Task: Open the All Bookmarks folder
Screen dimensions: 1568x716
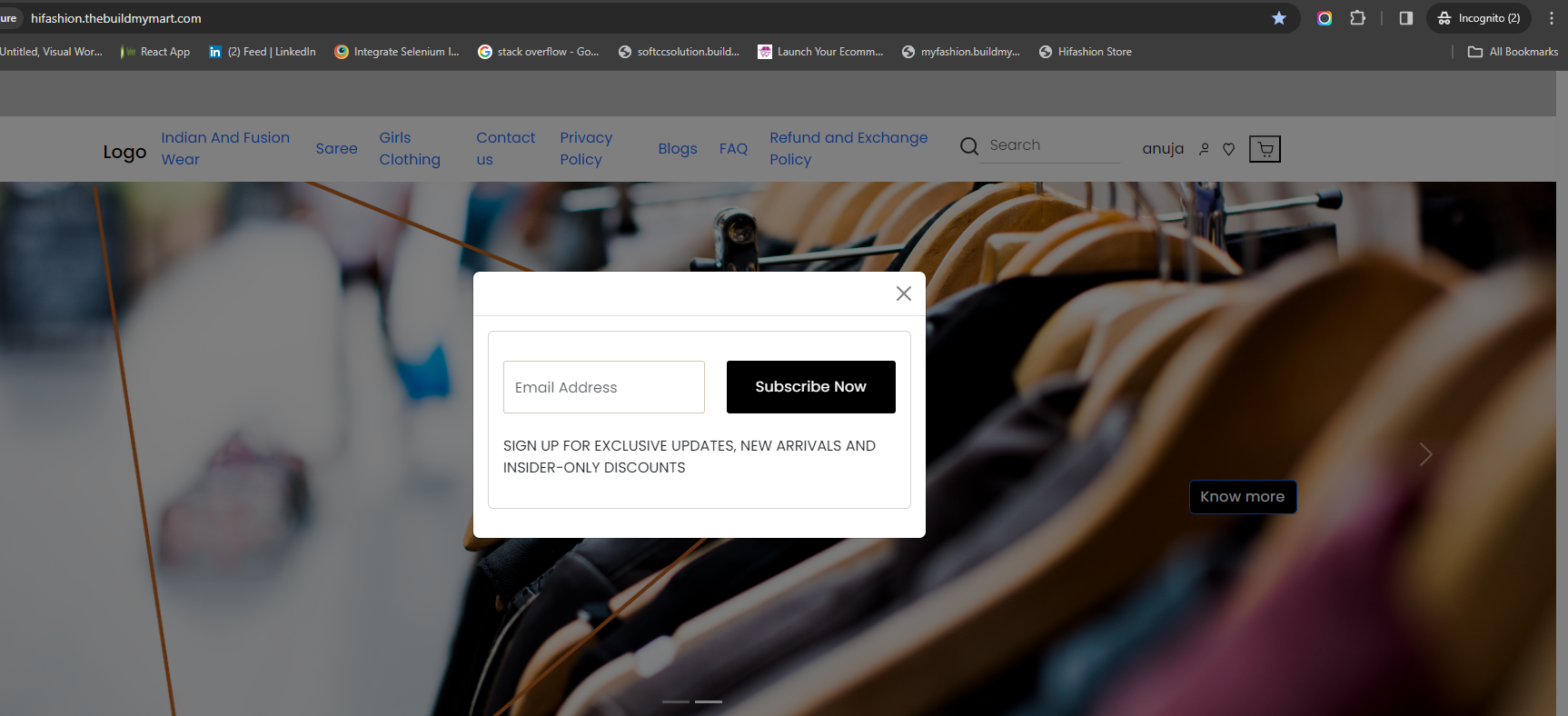Action: [x=1513, y=52]
